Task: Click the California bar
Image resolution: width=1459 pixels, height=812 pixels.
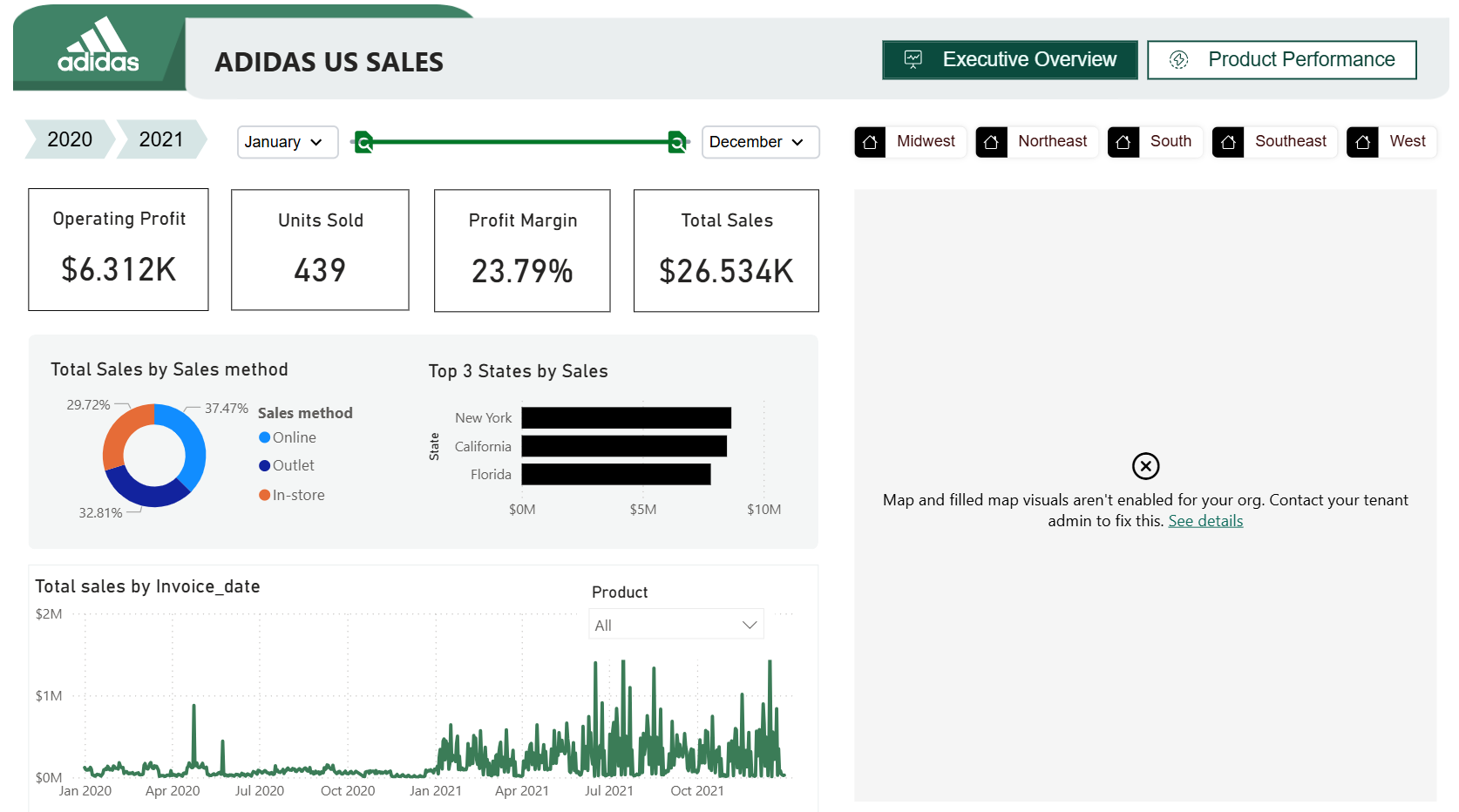Action: click(624, 446)
